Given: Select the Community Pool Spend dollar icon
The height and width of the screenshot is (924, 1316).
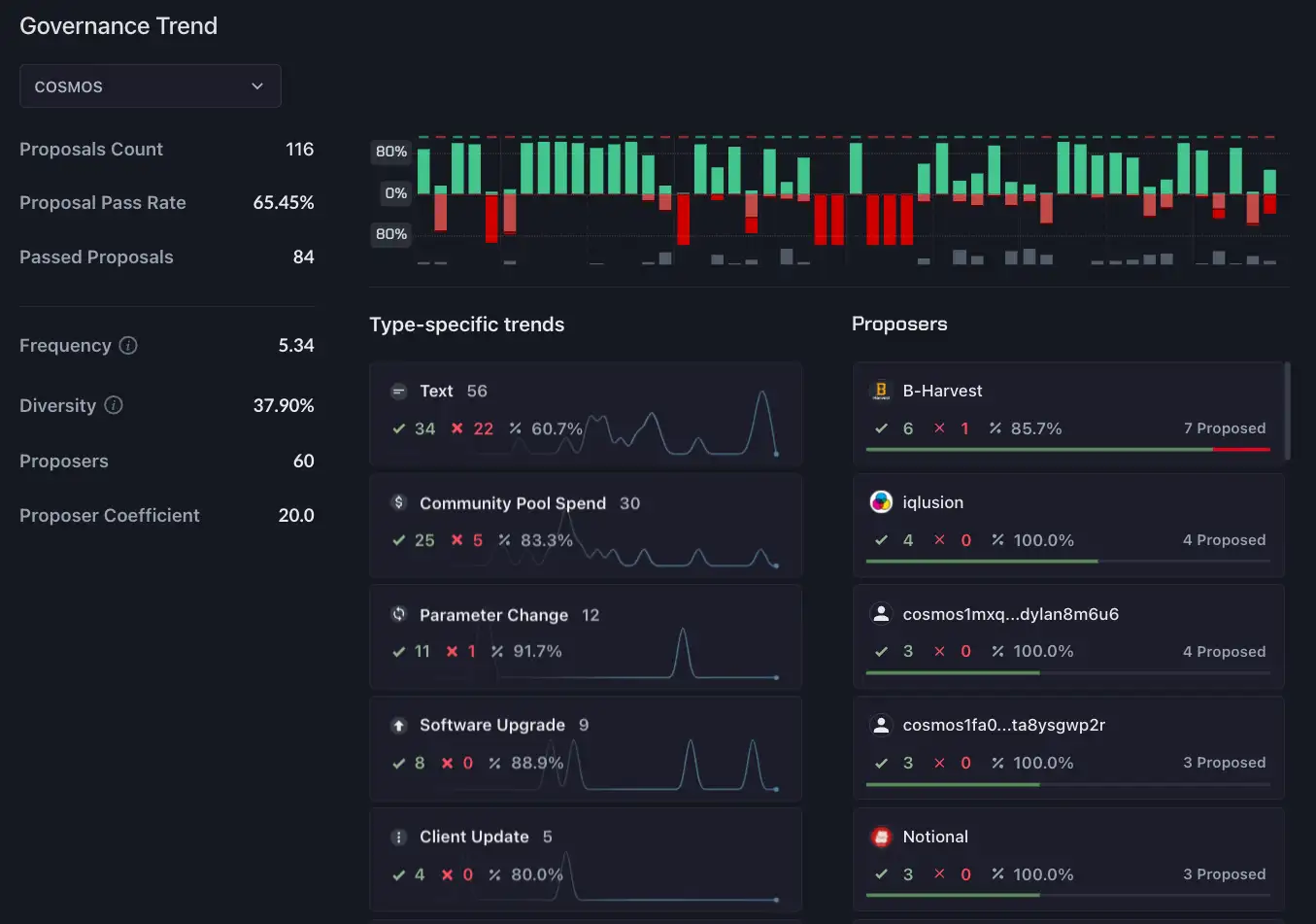Looking at the screenshot, I should (x=398, y=502).
